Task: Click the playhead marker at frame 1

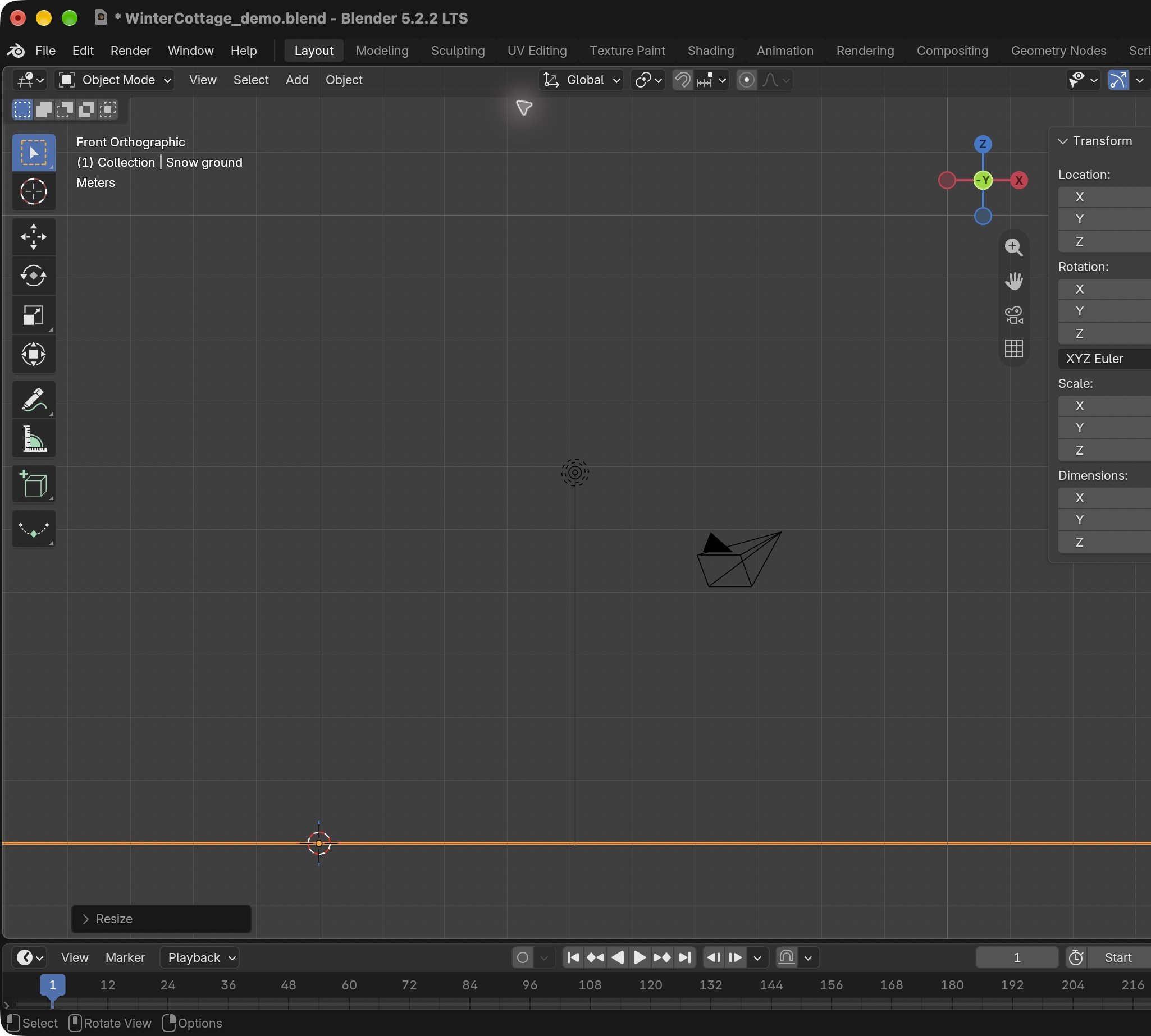Action: coord(52,985)
